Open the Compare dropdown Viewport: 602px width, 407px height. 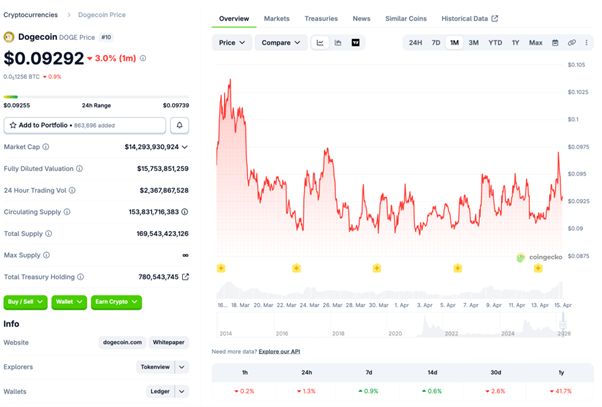[x=279, y=43]
